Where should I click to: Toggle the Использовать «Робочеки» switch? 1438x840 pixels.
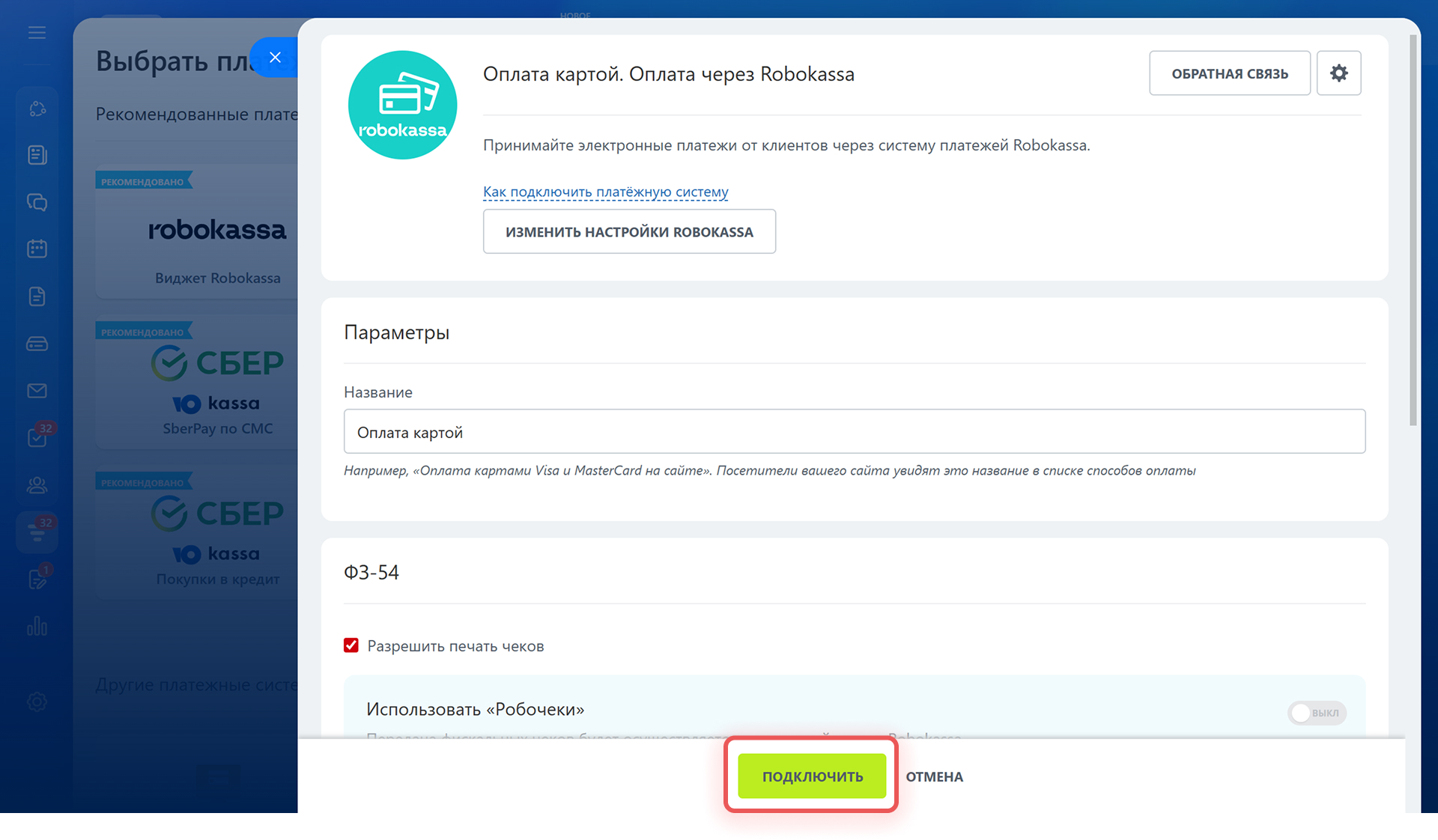tap(1317, 713)
